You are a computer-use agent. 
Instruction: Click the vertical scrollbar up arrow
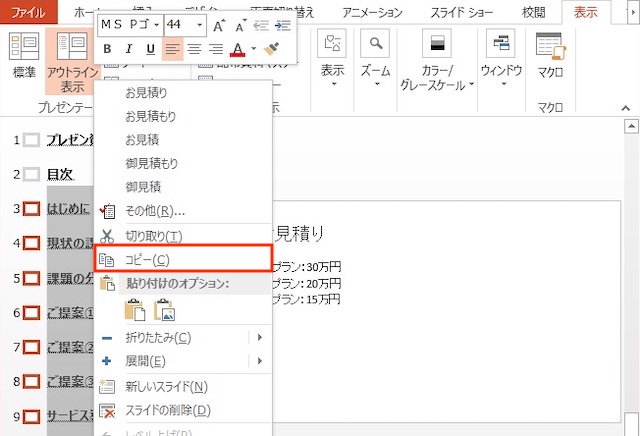631,127
